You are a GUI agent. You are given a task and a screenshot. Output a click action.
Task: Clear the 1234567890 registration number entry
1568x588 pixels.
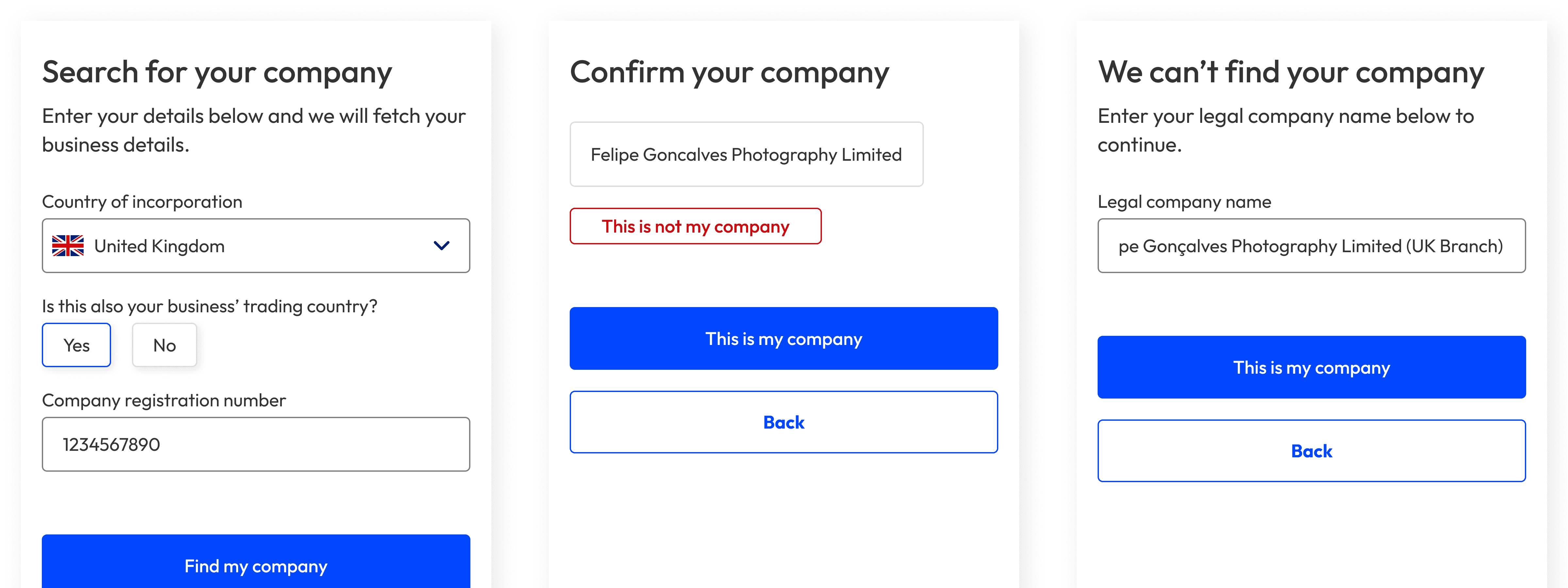(x=256, y=444)
